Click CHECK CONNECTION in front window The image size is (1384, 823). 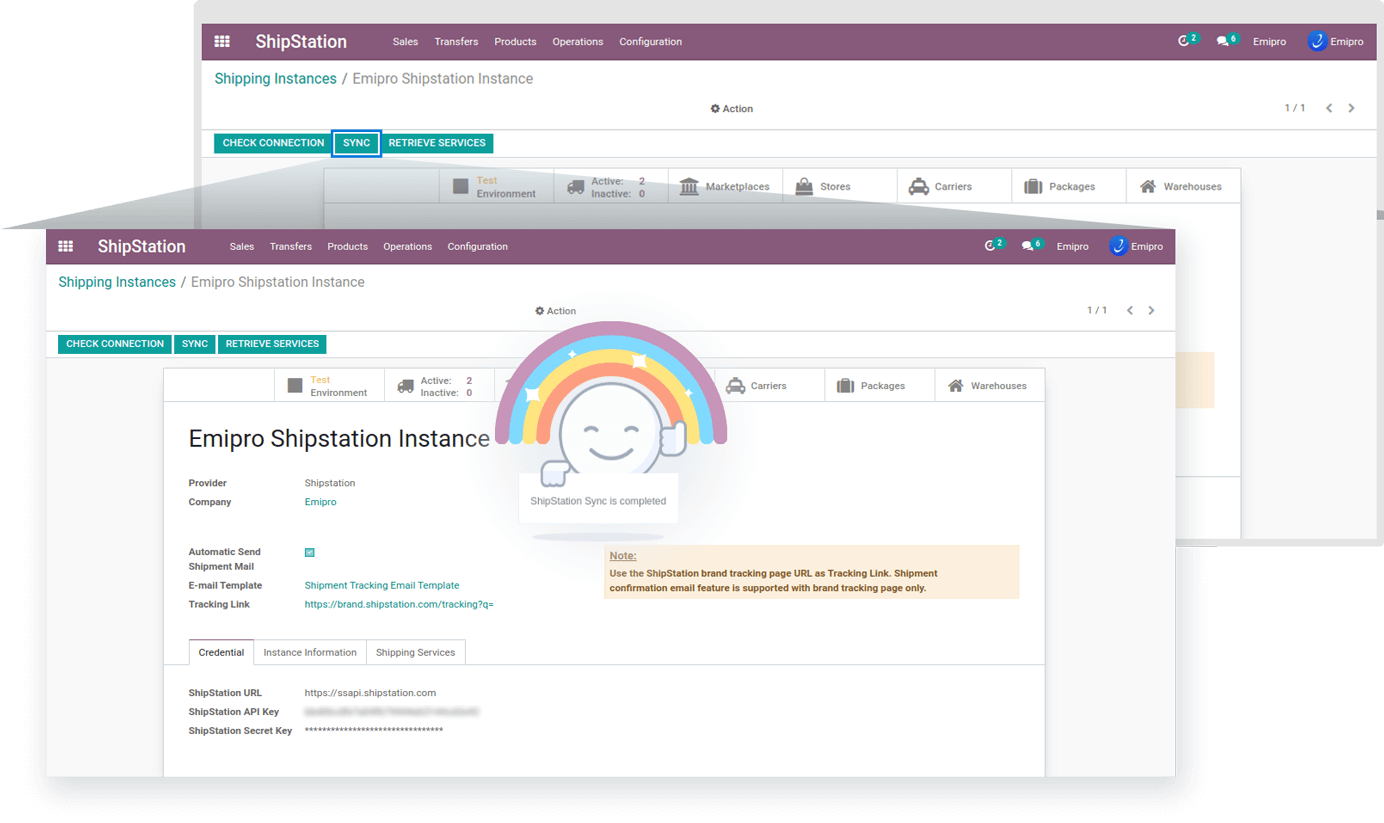point(115,344)
